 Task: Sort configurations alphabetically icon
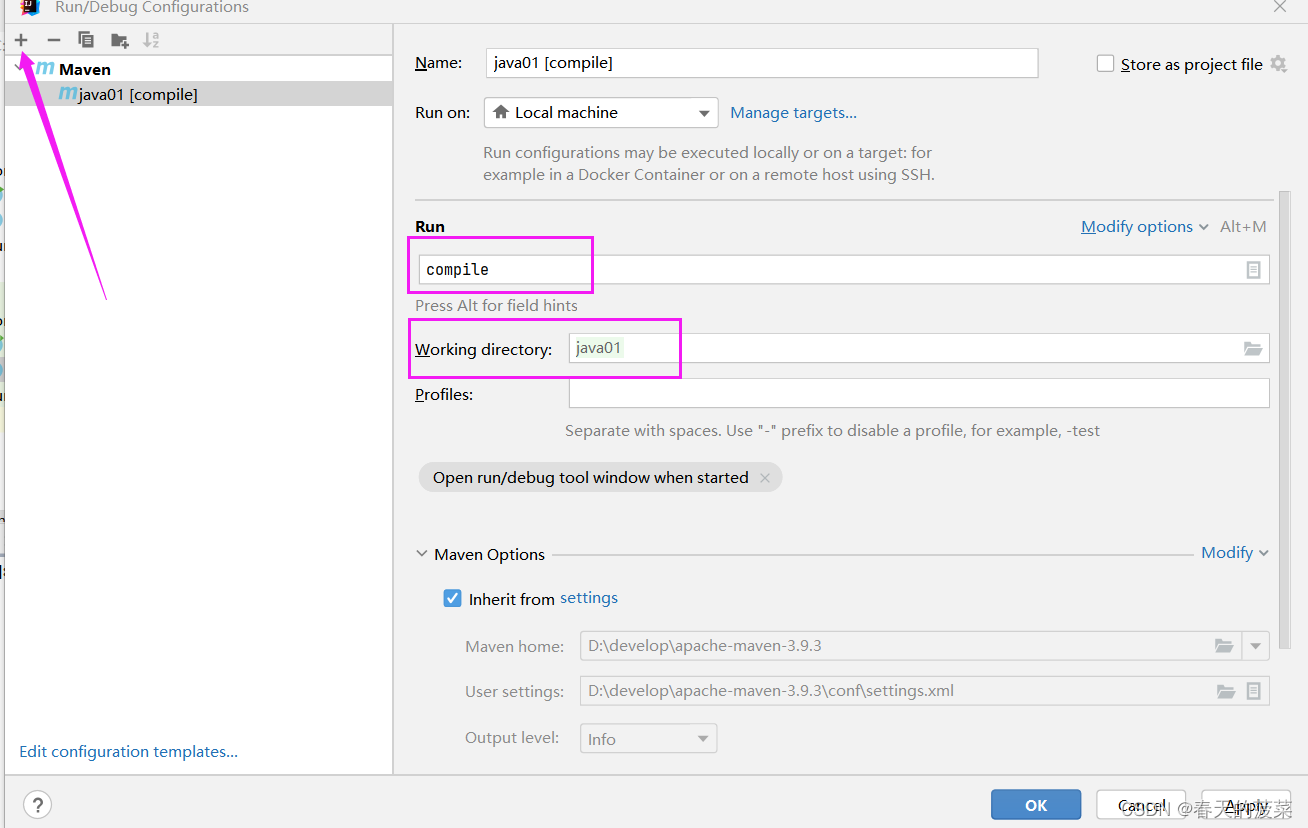pyautogui.click(x=151, y=40)
